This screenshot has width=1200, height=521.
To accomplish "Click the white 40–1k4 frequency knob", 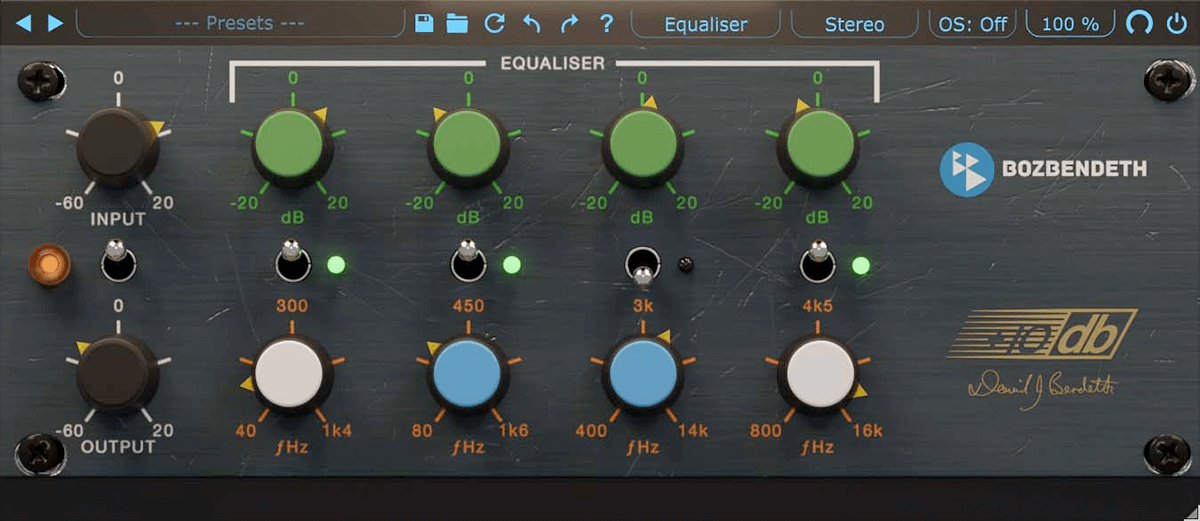I will point(292,374).
